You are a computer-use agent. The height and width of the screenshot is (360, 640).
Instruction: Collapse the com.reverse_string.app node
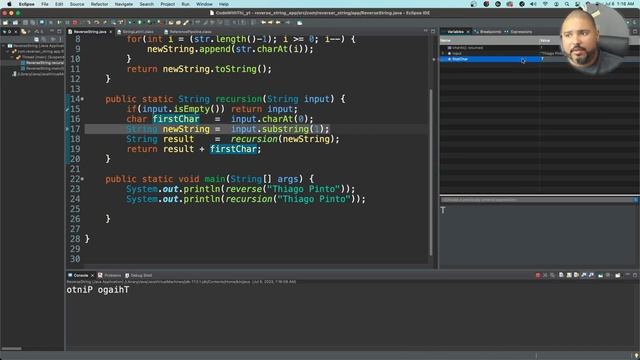click(x=8, y=52)
